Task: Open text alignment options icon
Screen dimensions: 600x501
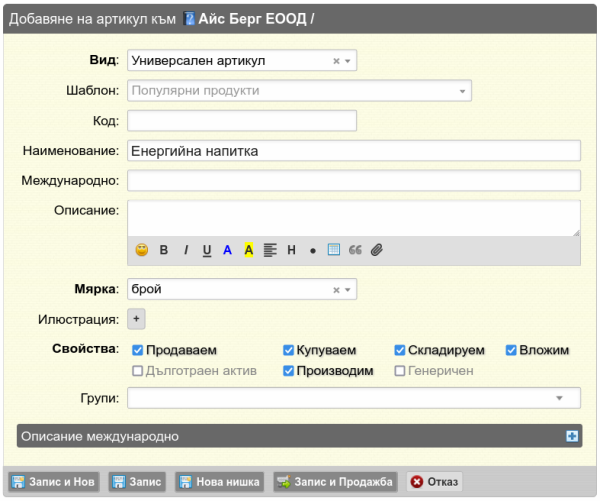Action: [270, 250]
